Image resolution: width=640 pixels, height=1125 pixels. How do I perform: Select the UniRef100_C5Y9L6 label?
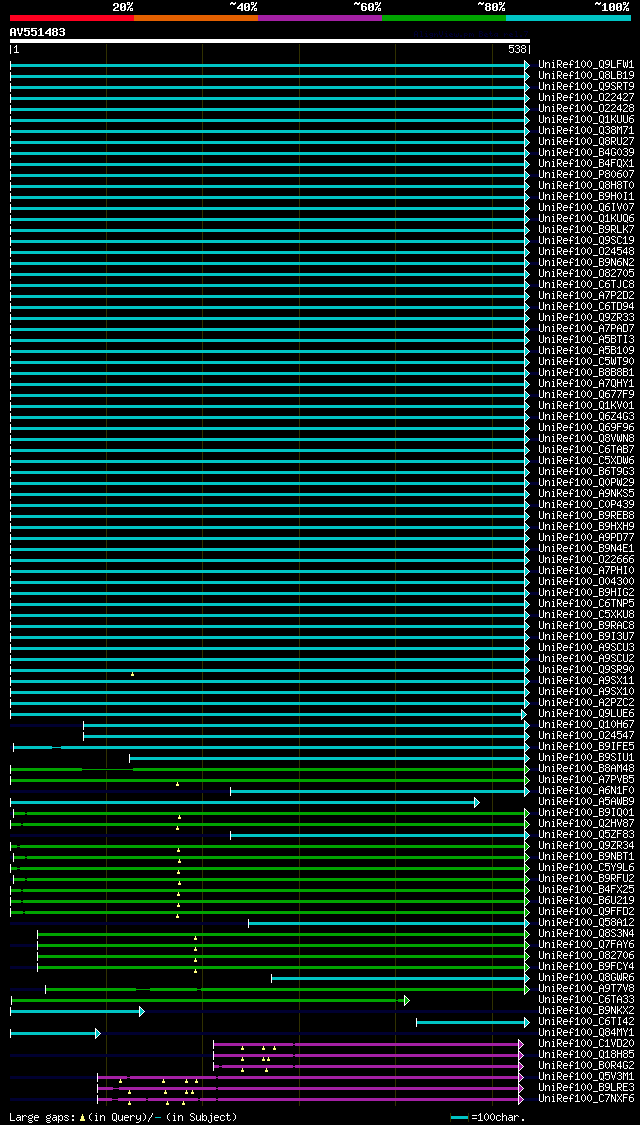[586, 868]
